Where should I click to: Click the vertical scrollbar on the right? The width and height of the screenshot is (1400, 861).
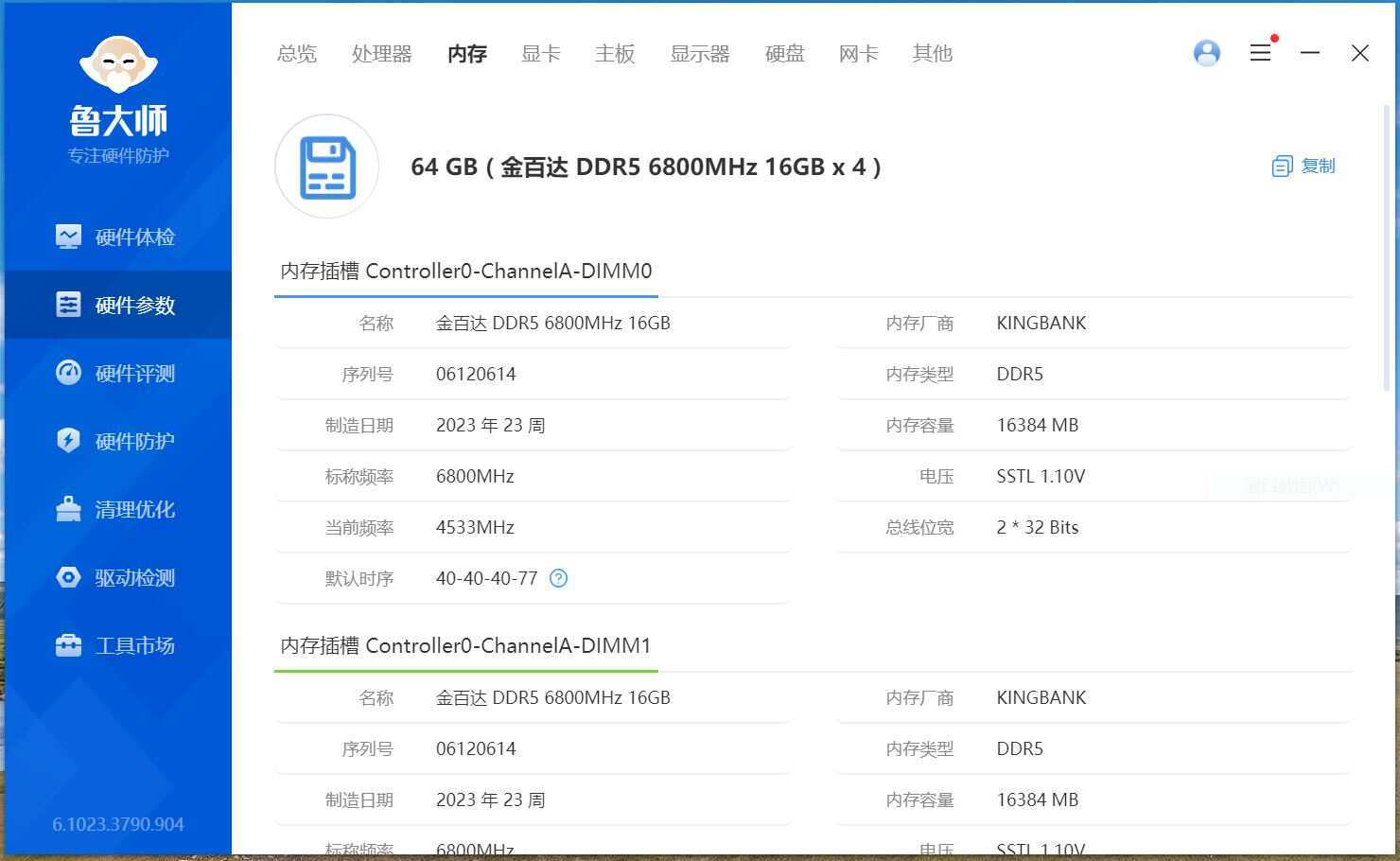coord(1389,246)
